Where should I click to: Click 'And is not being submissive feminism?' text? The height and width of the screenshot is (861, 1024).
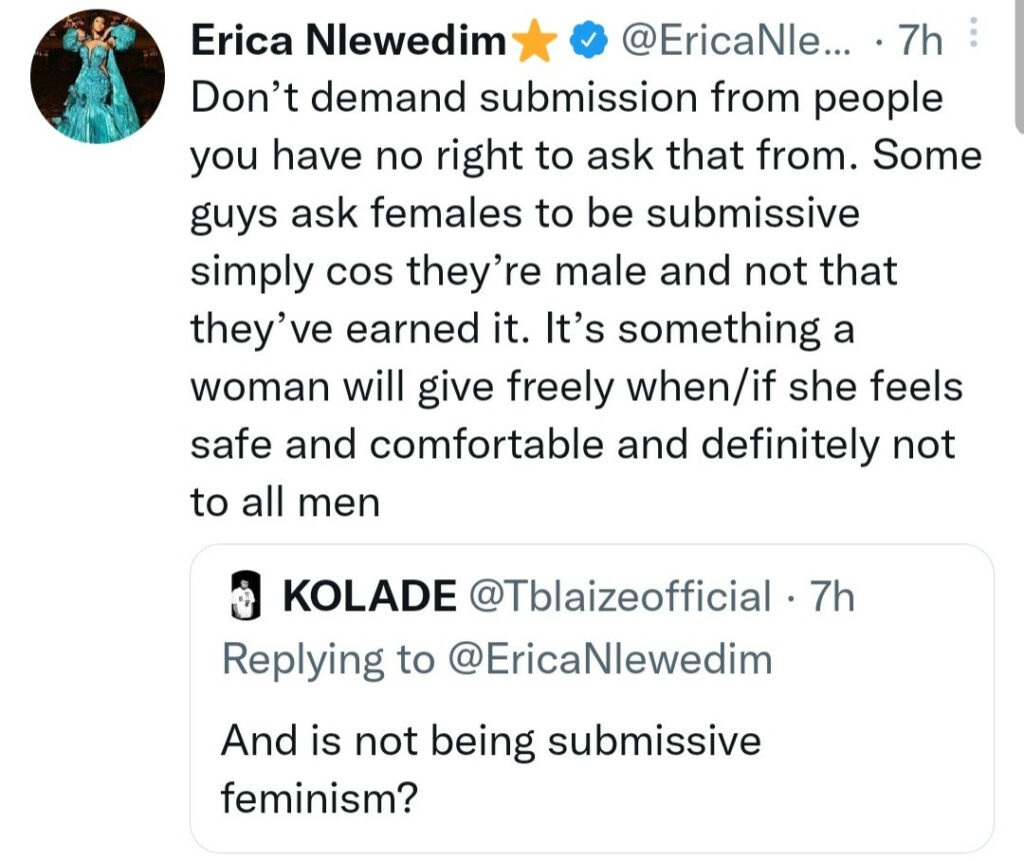(490, 742)
